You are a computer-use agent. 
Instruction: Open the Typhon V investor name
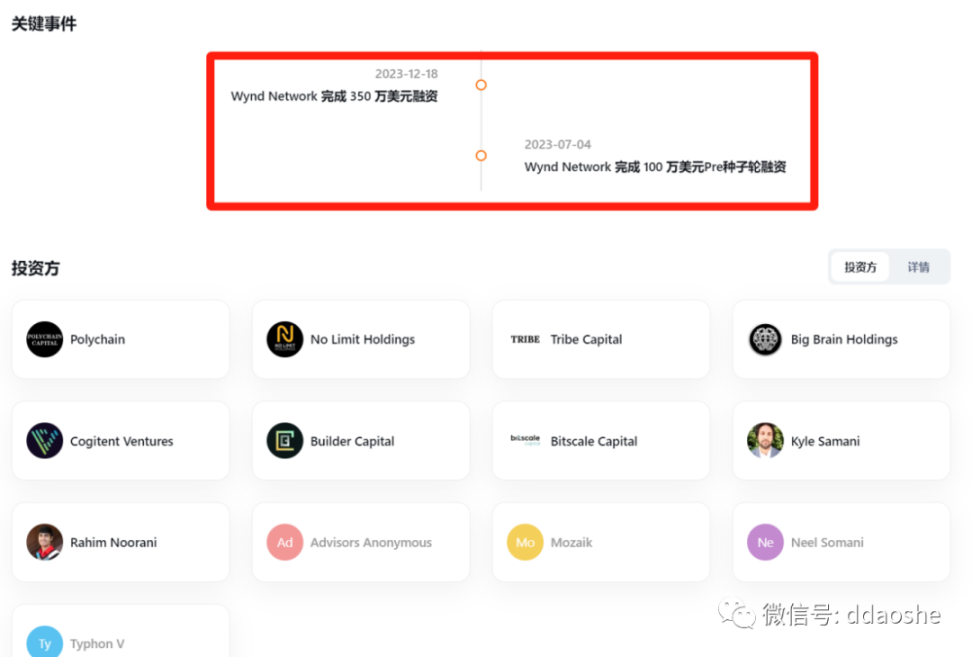click(97, 643)
